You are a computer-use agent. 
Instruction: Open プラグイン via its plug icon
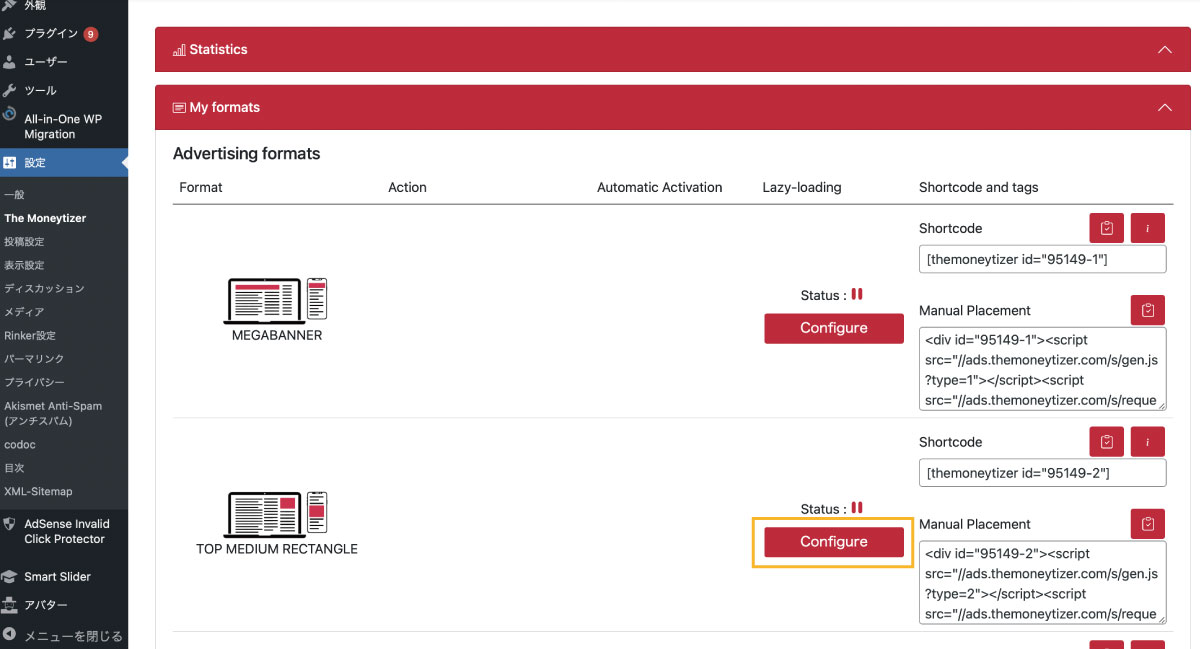(10, 34)
